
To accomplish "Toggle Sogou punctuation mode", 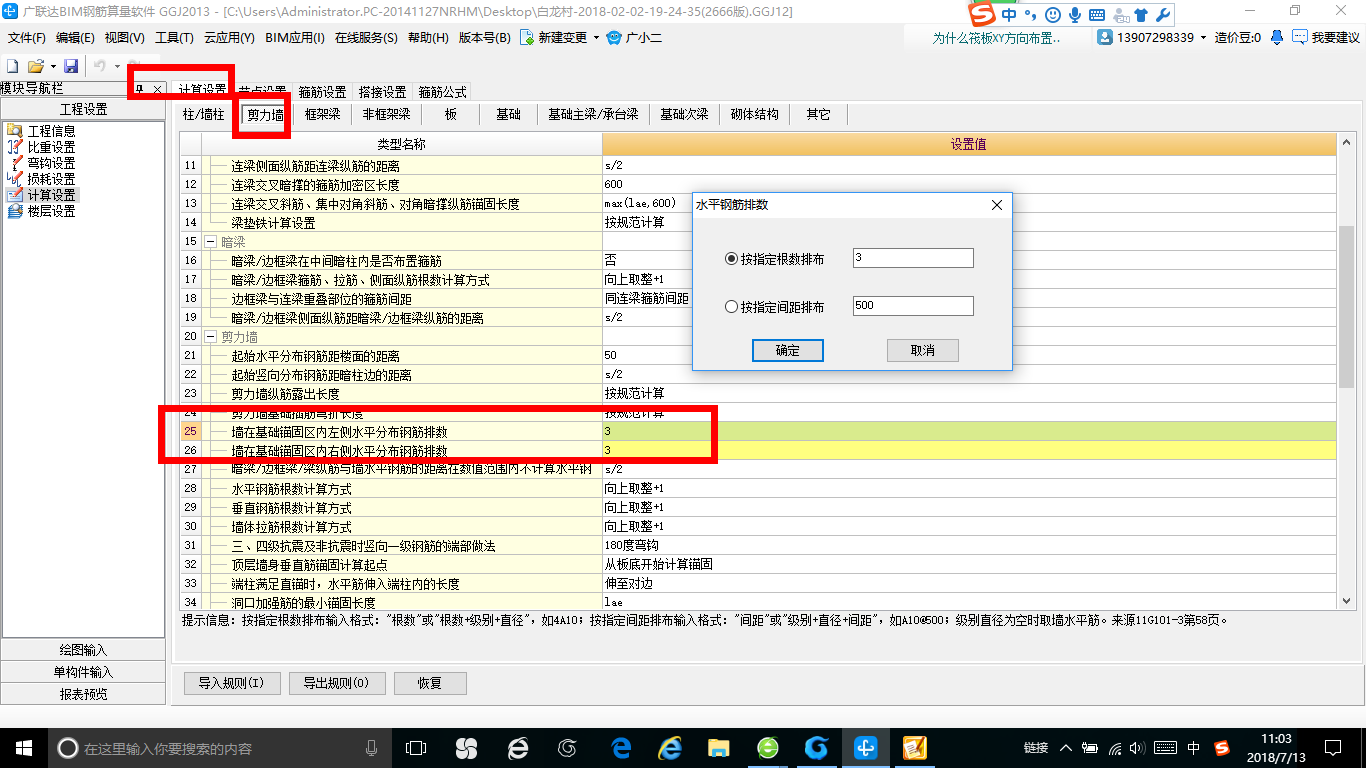I will [1032, 15].
